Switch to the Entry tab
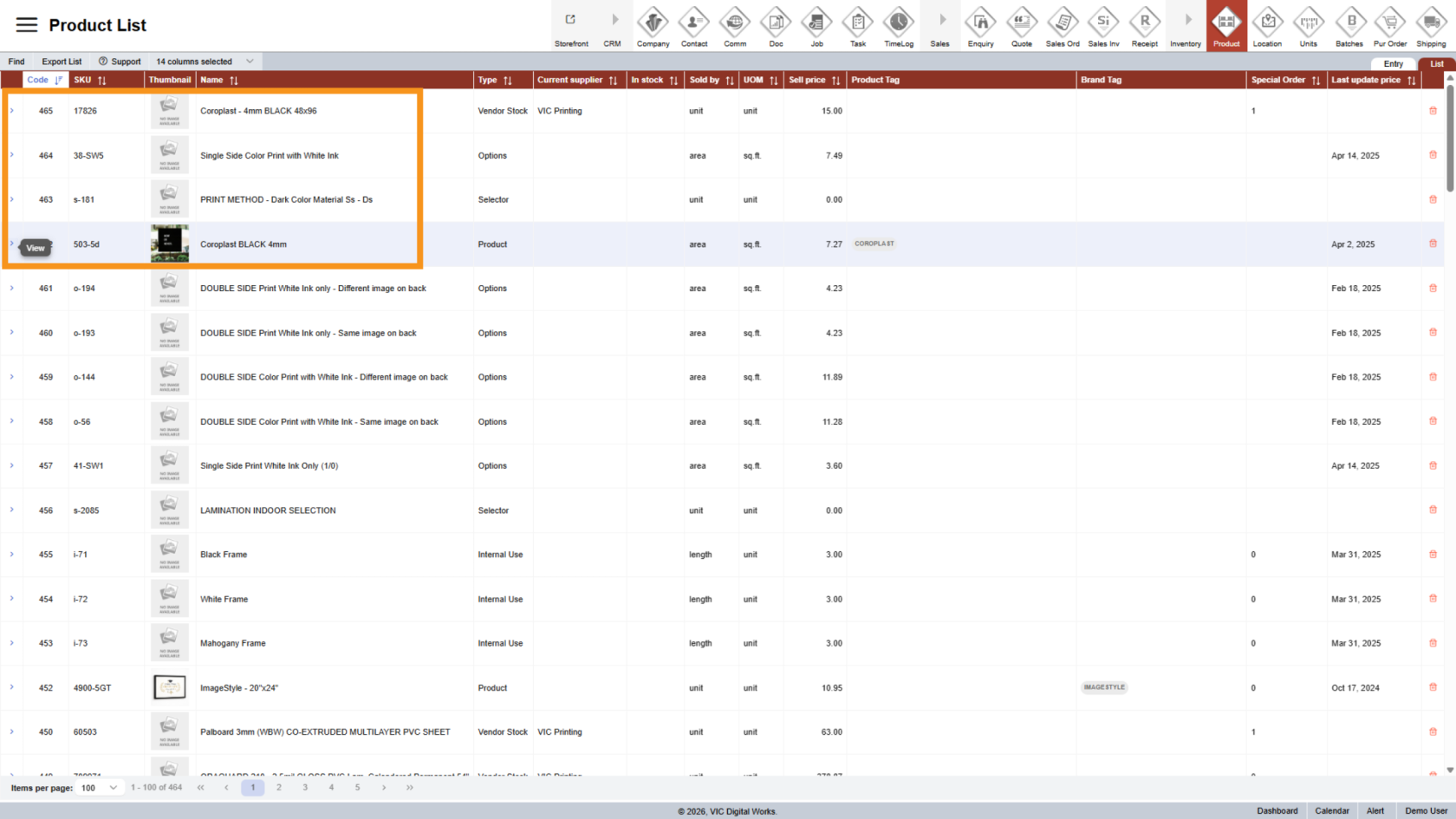This screenshot has height=819, width=1456. [x=1393, y=63]
